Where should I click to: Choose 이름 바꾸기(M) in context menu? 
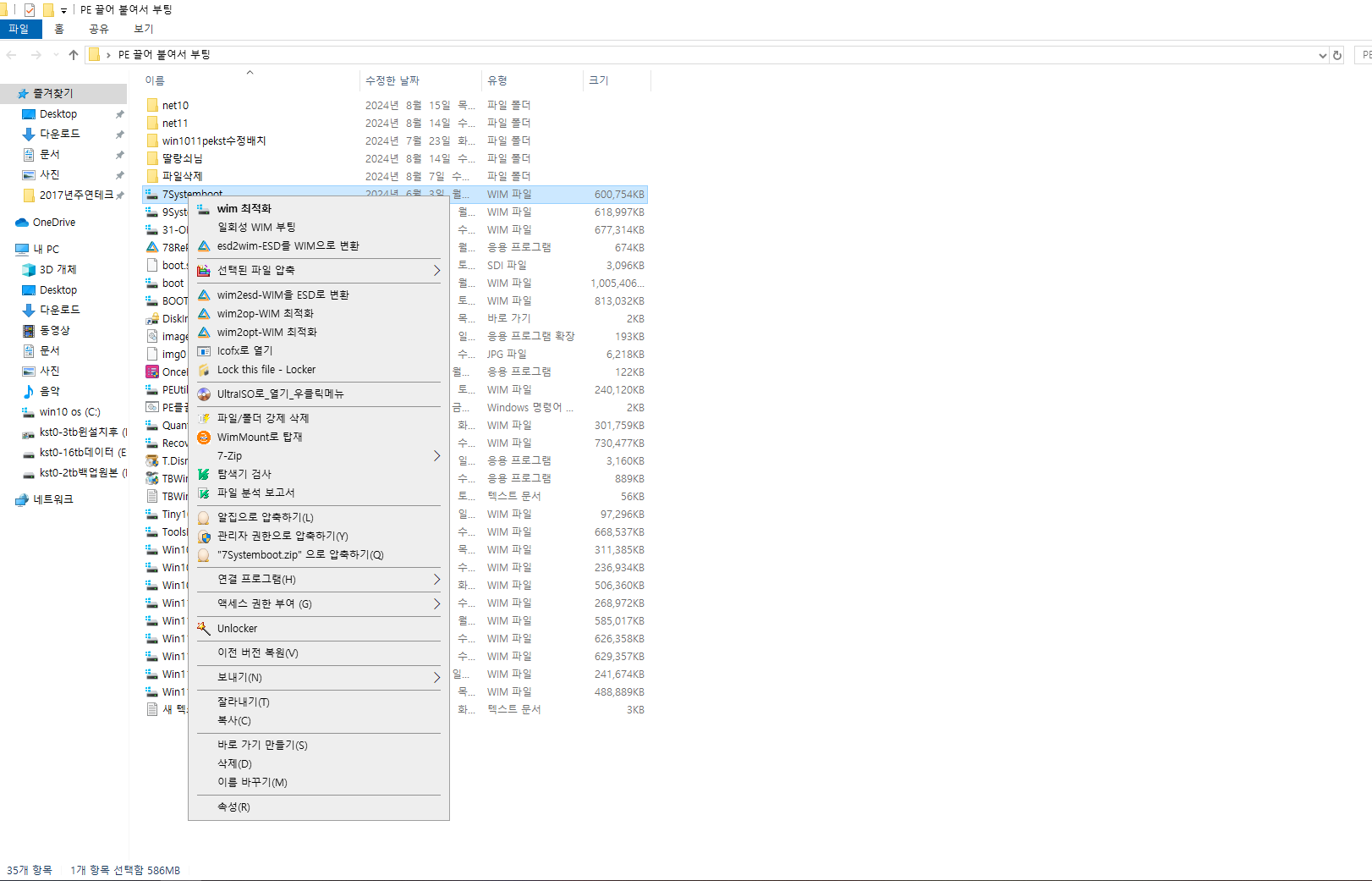tap(252, 782)
